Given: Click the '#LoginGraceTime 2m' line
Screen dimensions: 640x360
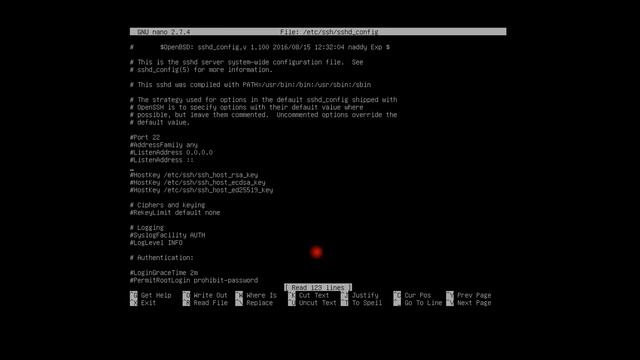Looking at the screenshot, I should click(164, 273).
